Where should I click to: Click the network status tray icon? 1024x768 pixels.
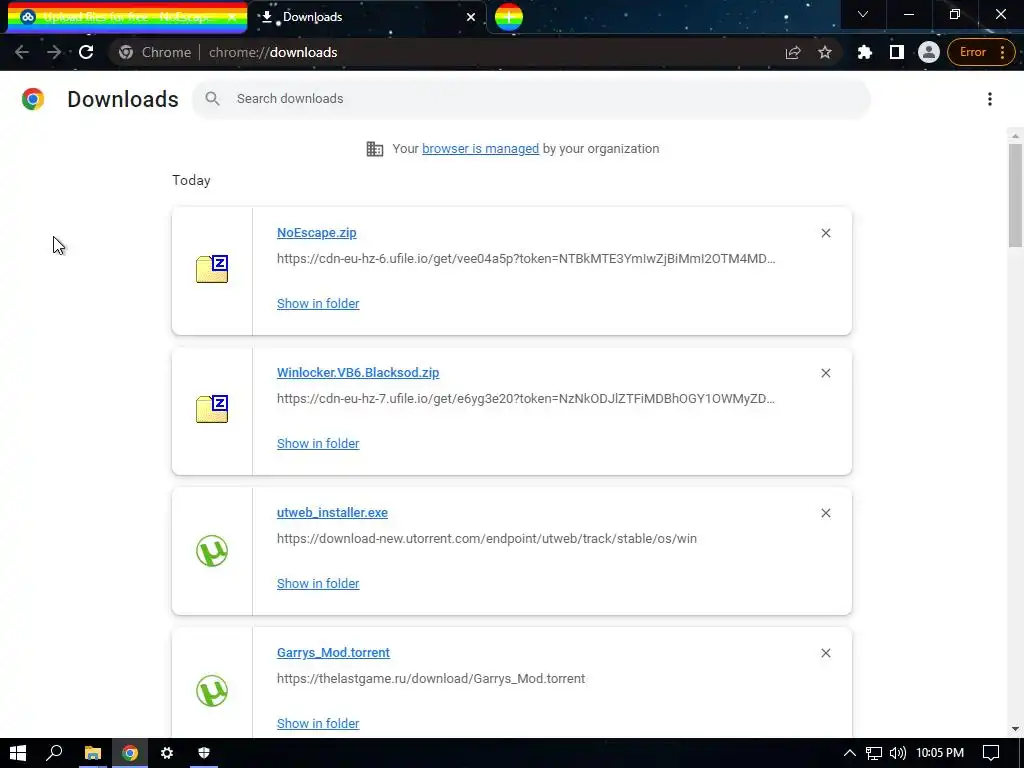874,753
